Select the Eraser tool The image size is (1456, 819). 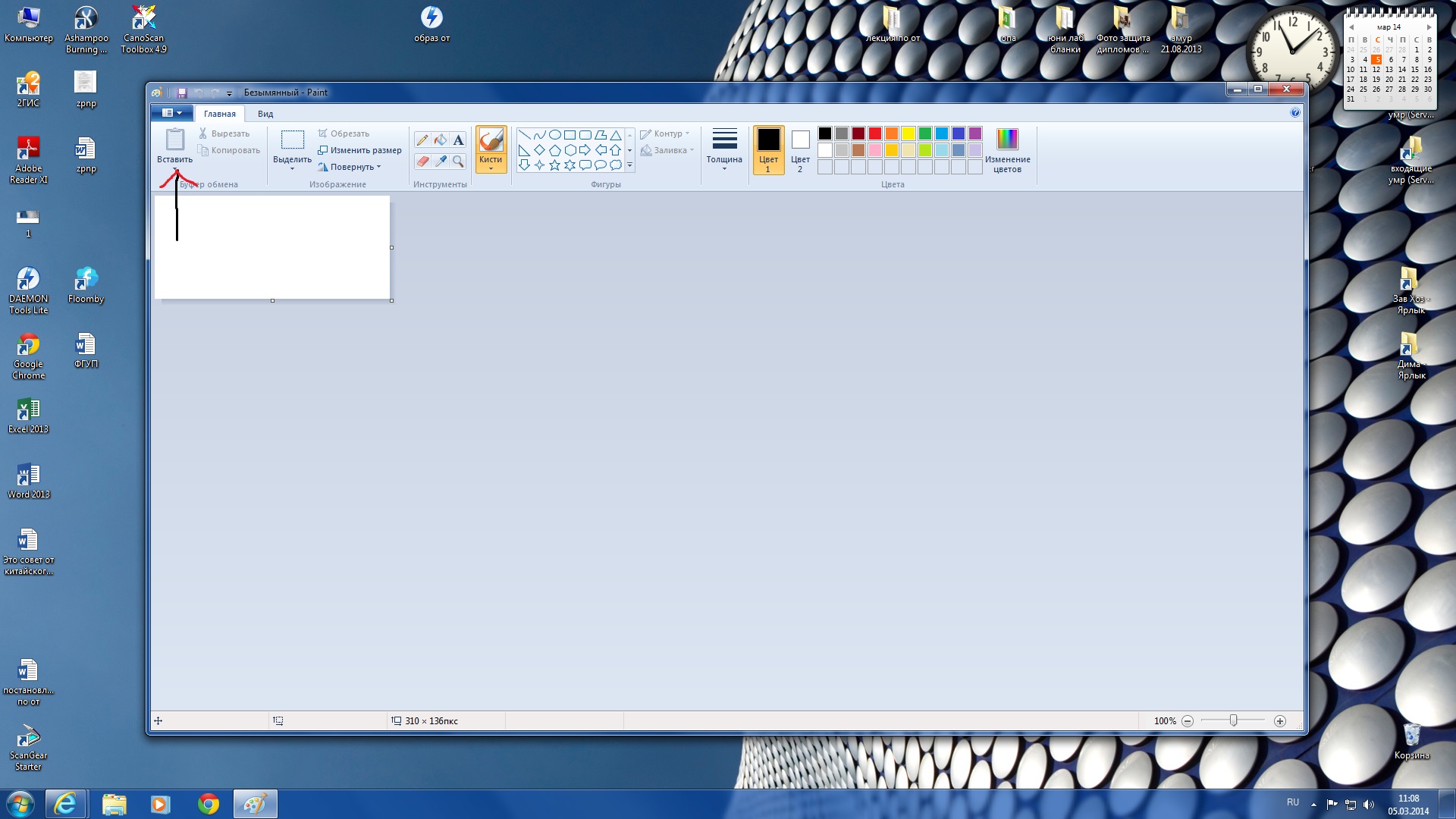422,161
